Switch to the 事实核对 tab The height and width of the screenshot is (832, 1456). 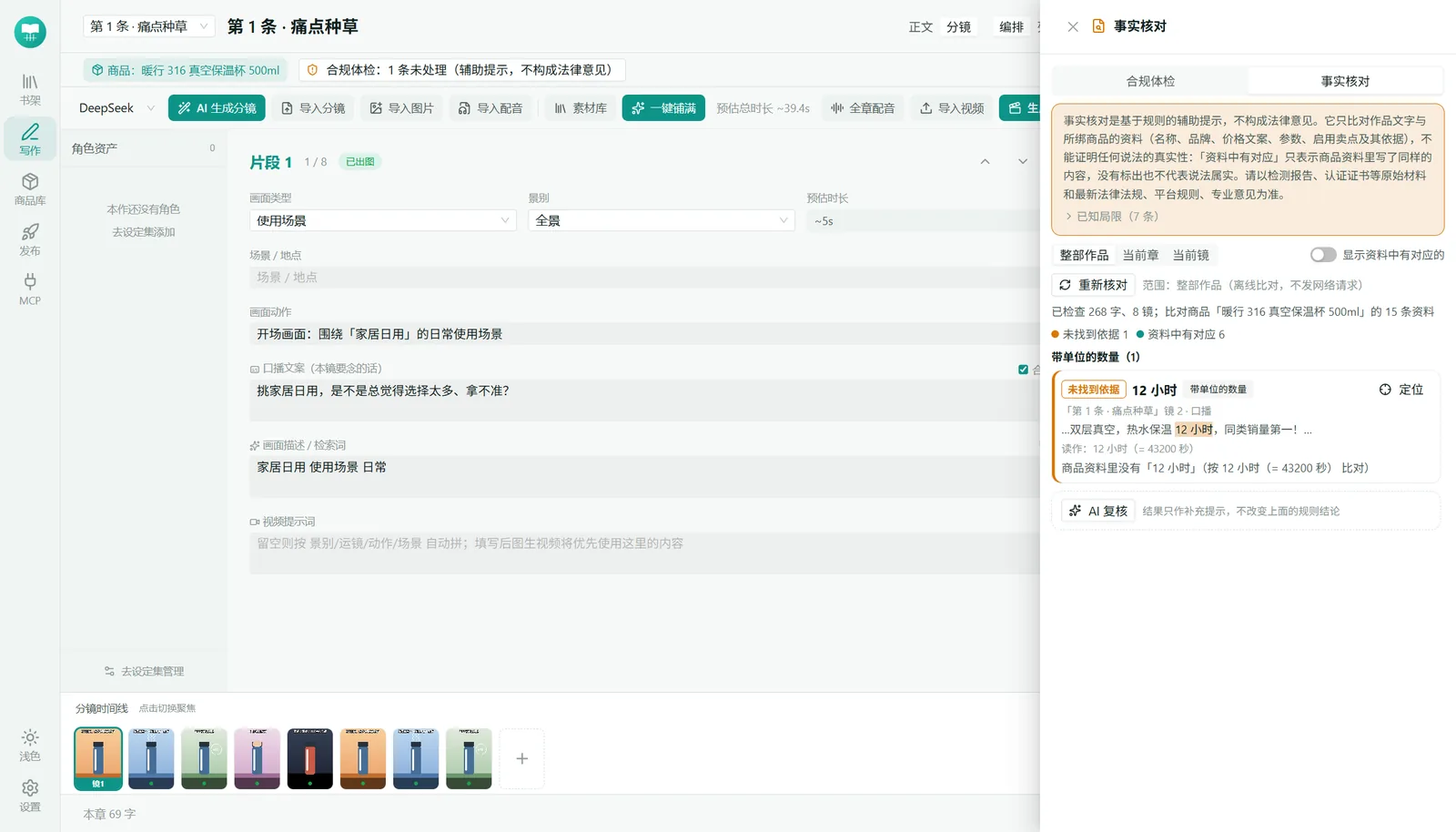click(x=1345, y=81)
